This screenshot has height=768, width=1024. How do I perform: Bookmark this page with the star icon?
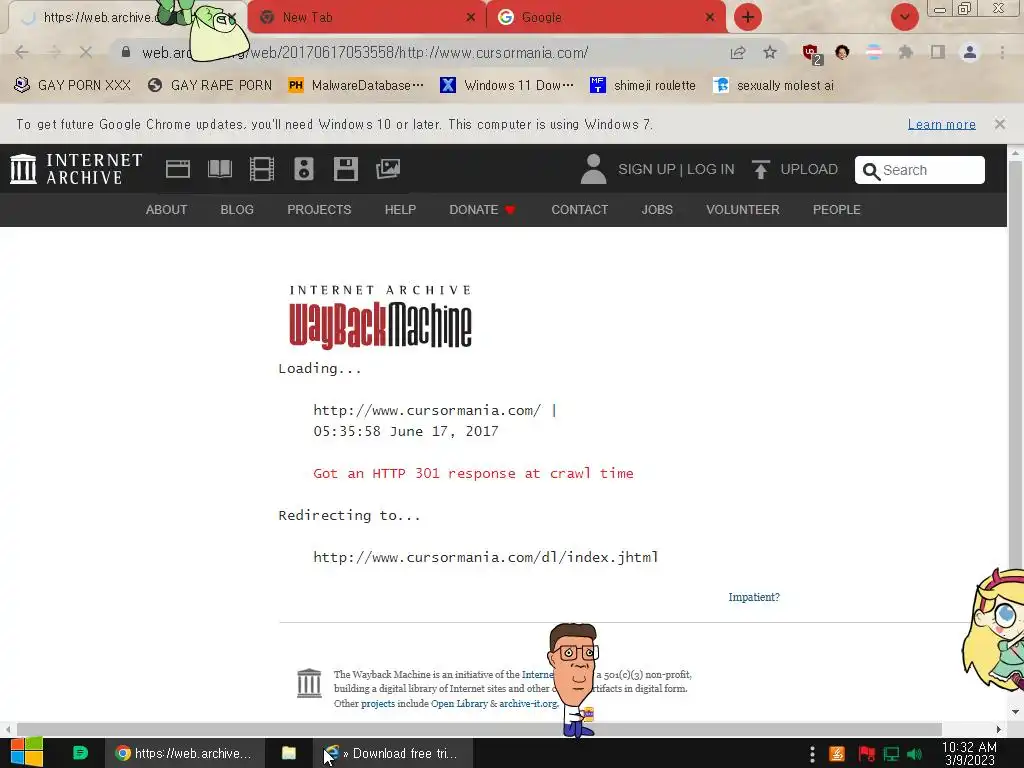[770, 52]
